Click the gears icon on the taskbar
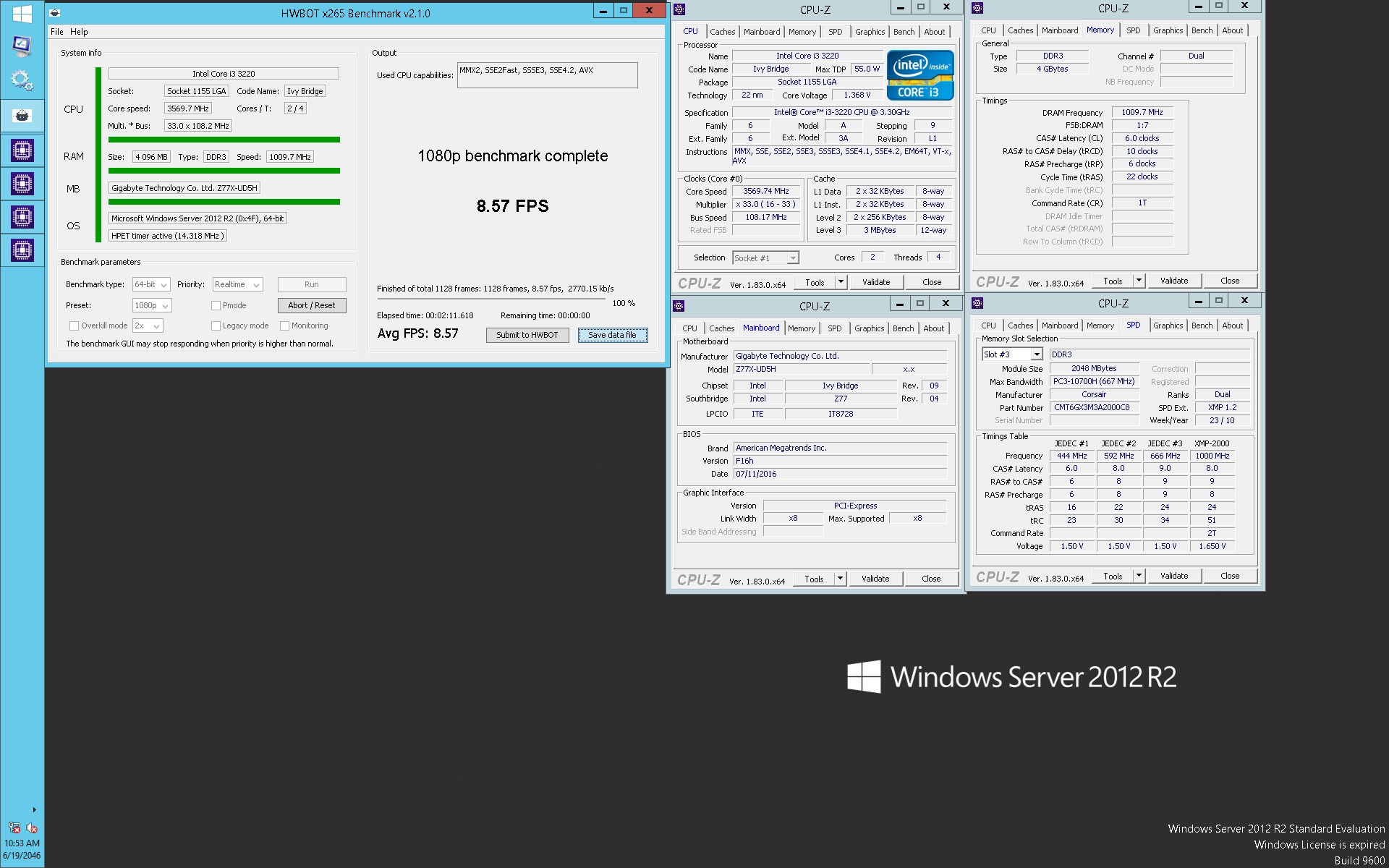Screen dimensions: 1389x868 tap(22, 80)
